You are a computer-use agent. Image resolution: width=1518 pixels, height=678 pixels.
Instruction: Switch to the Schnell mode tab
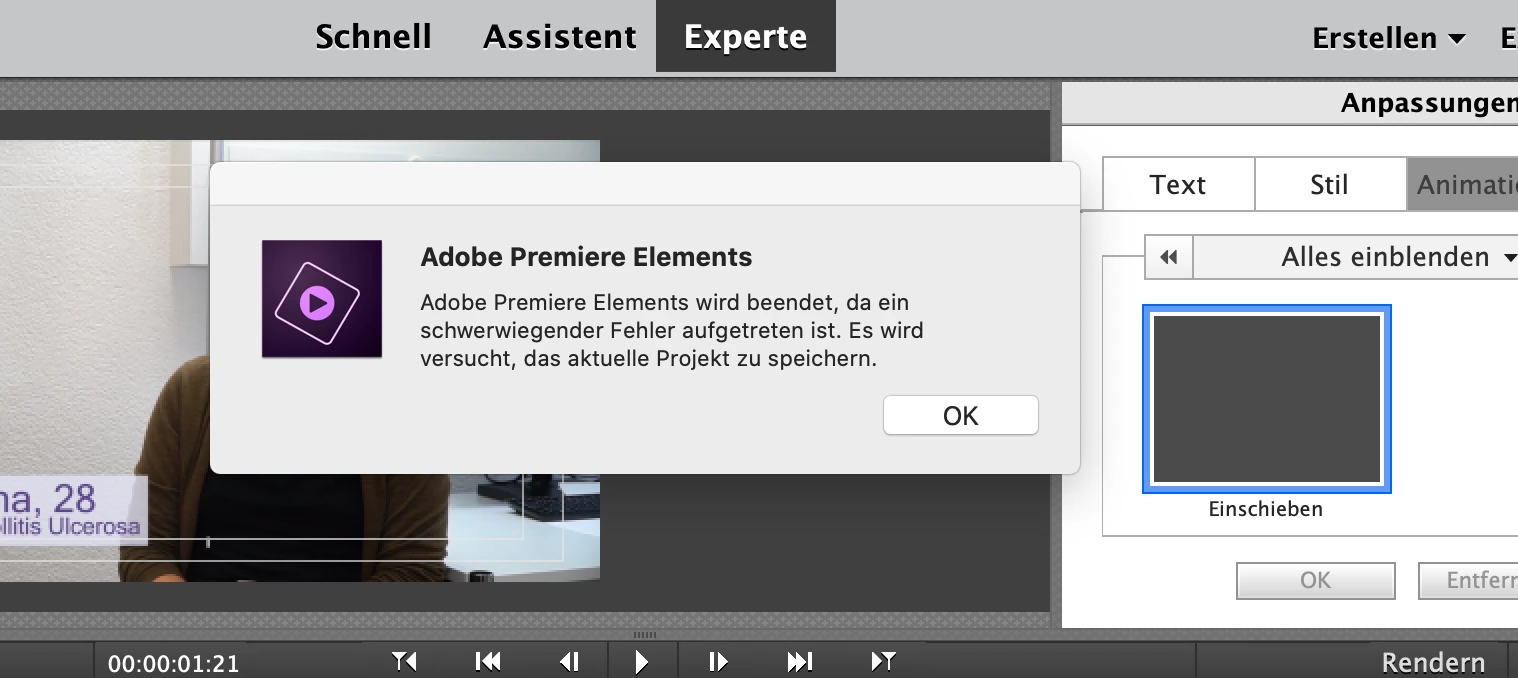click(x=373, y=37)
